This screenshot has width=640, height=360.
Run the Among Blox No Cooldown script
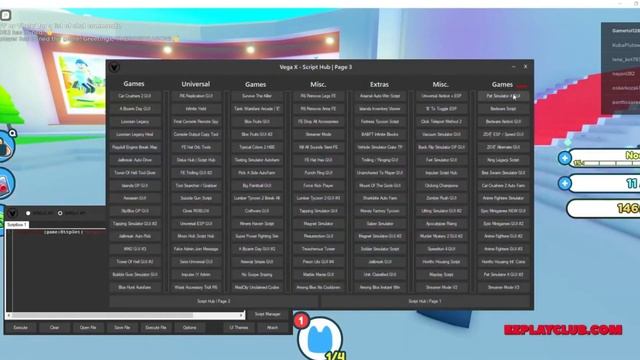tap(318, 287)
